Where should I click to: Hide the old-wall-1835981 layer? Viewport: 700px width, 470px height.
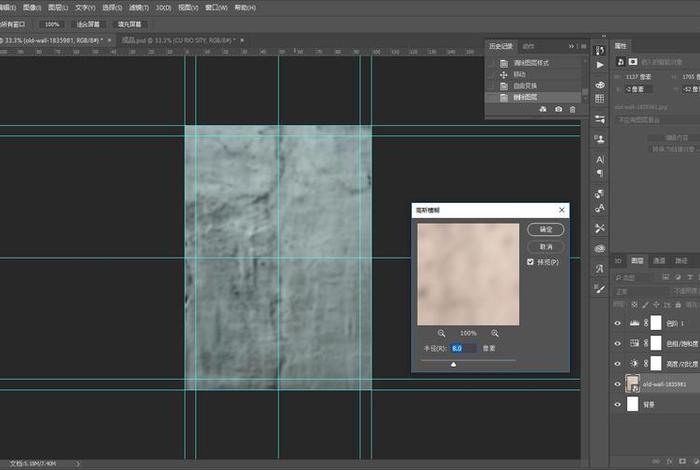[x=618, y=384]
